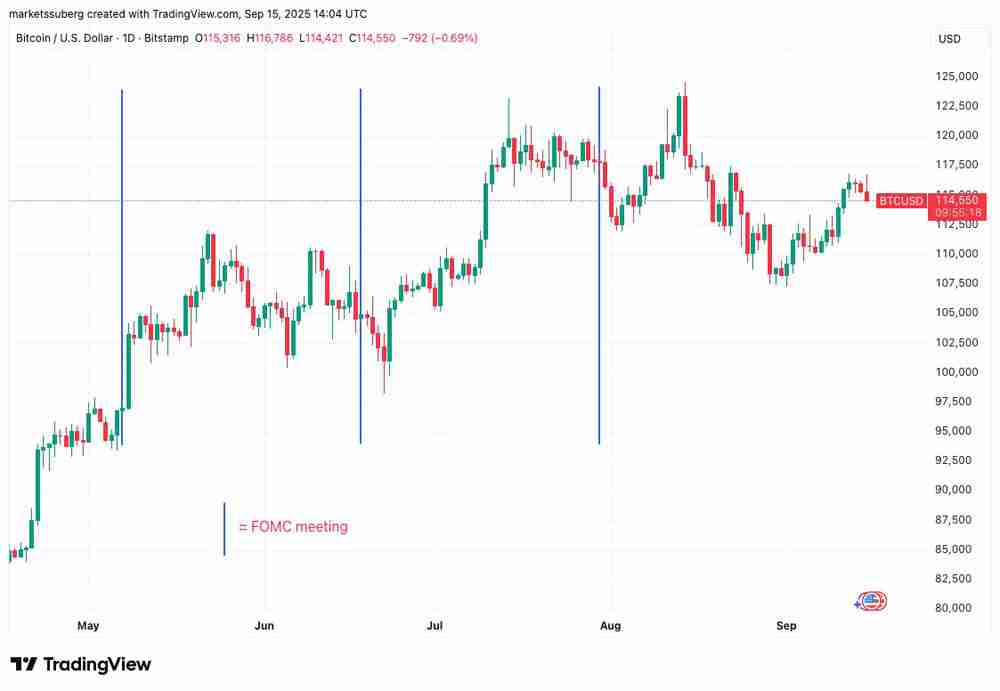Click the current price 114,550 label
The width and height of the screenshot is (1000, 691).
[956, 201]
